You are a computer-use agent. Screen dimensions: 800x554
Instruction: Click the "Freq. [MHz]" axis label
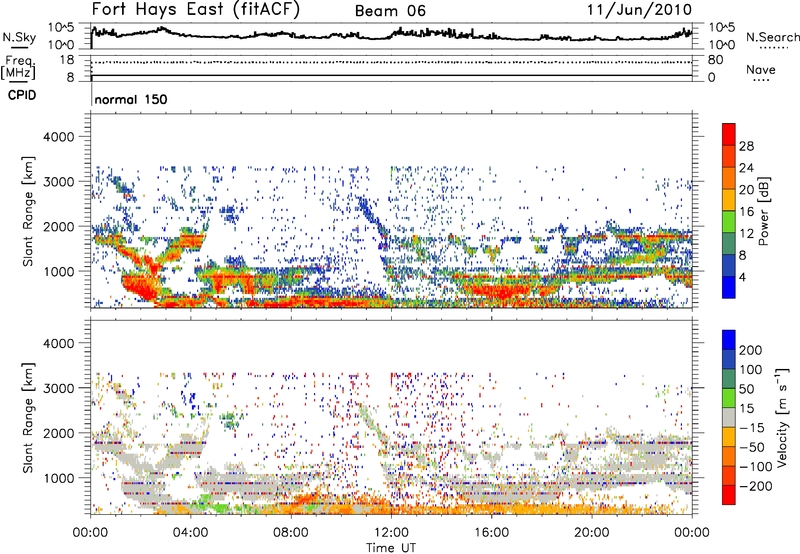click(x=18, y=67)
